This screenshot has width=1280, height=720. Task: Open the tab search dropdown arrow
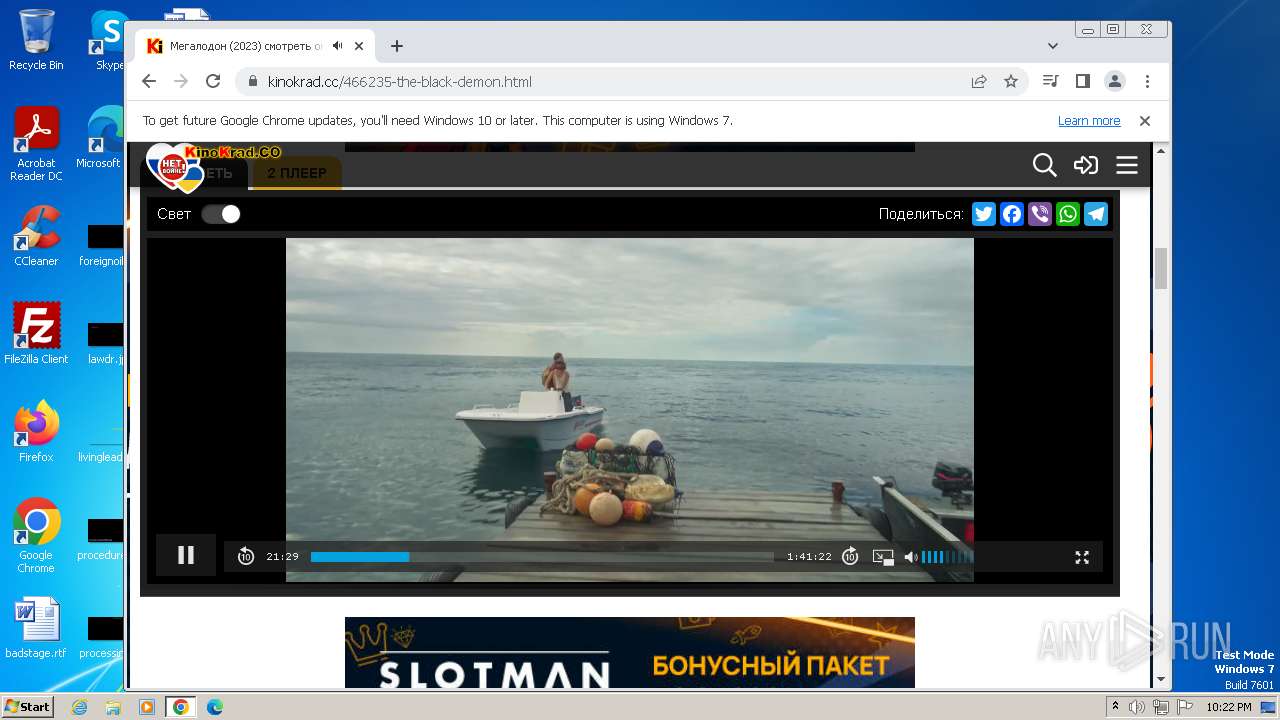coord(1053,46)
